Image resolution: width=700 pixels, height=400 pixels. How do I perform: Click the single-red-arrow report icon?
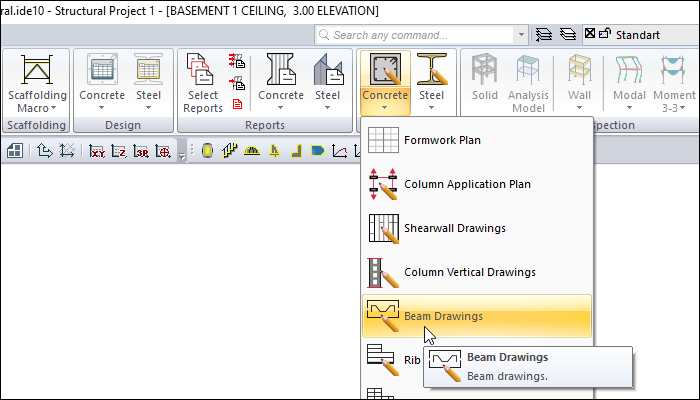(x=237, y=83)
